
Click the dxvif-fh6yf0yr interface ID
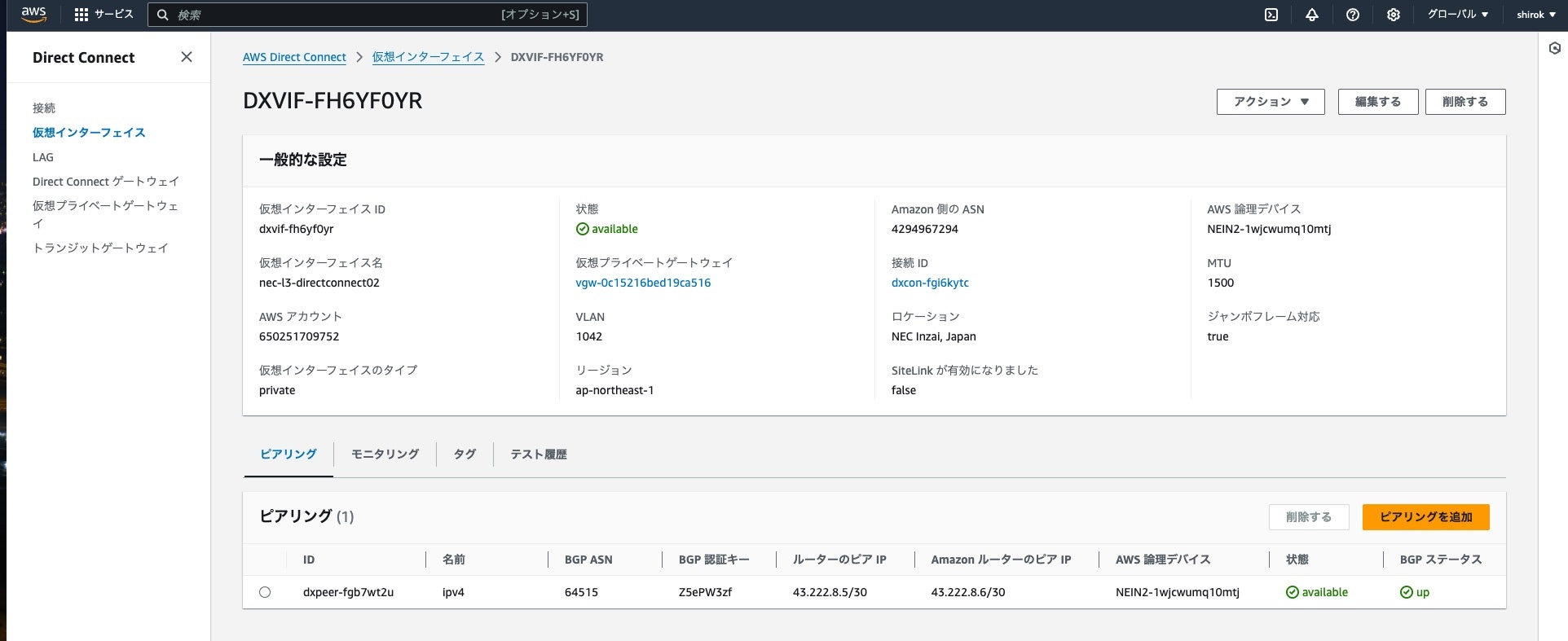point(297,229)
